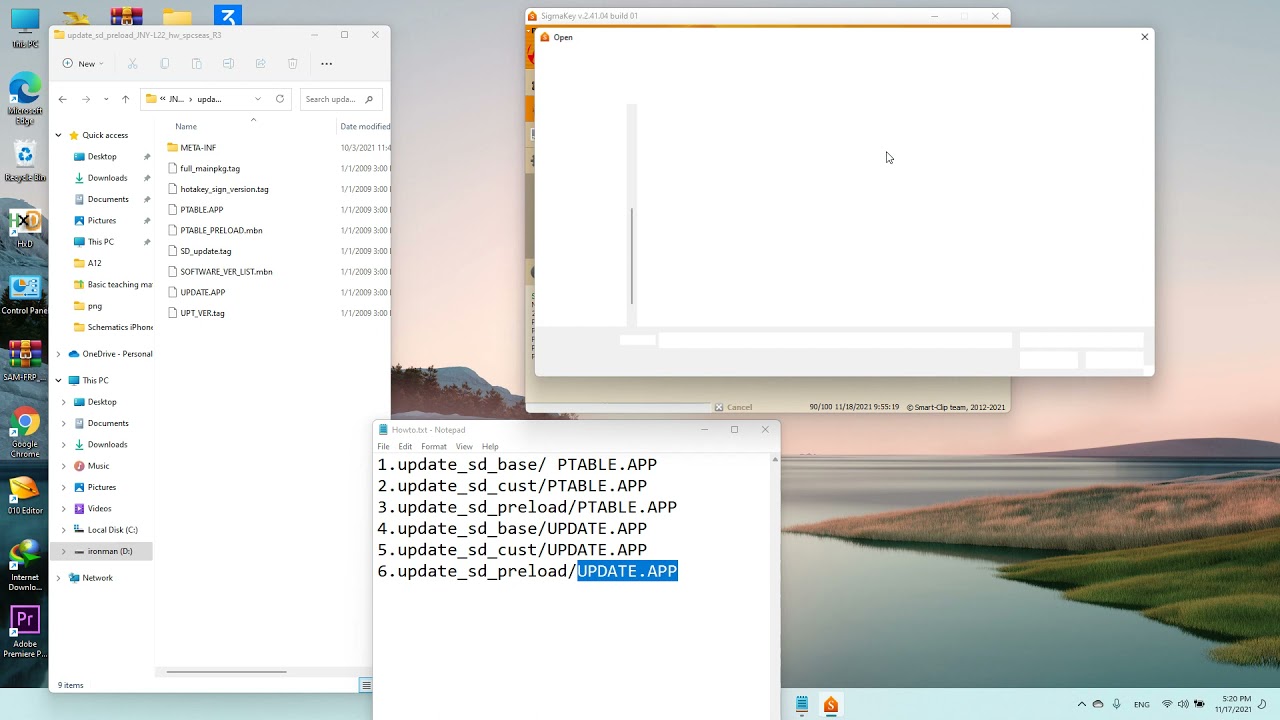1280x720 pixels.
Task: Click the Copy icon in Explorer toolbar
Action: click(165, 63)
